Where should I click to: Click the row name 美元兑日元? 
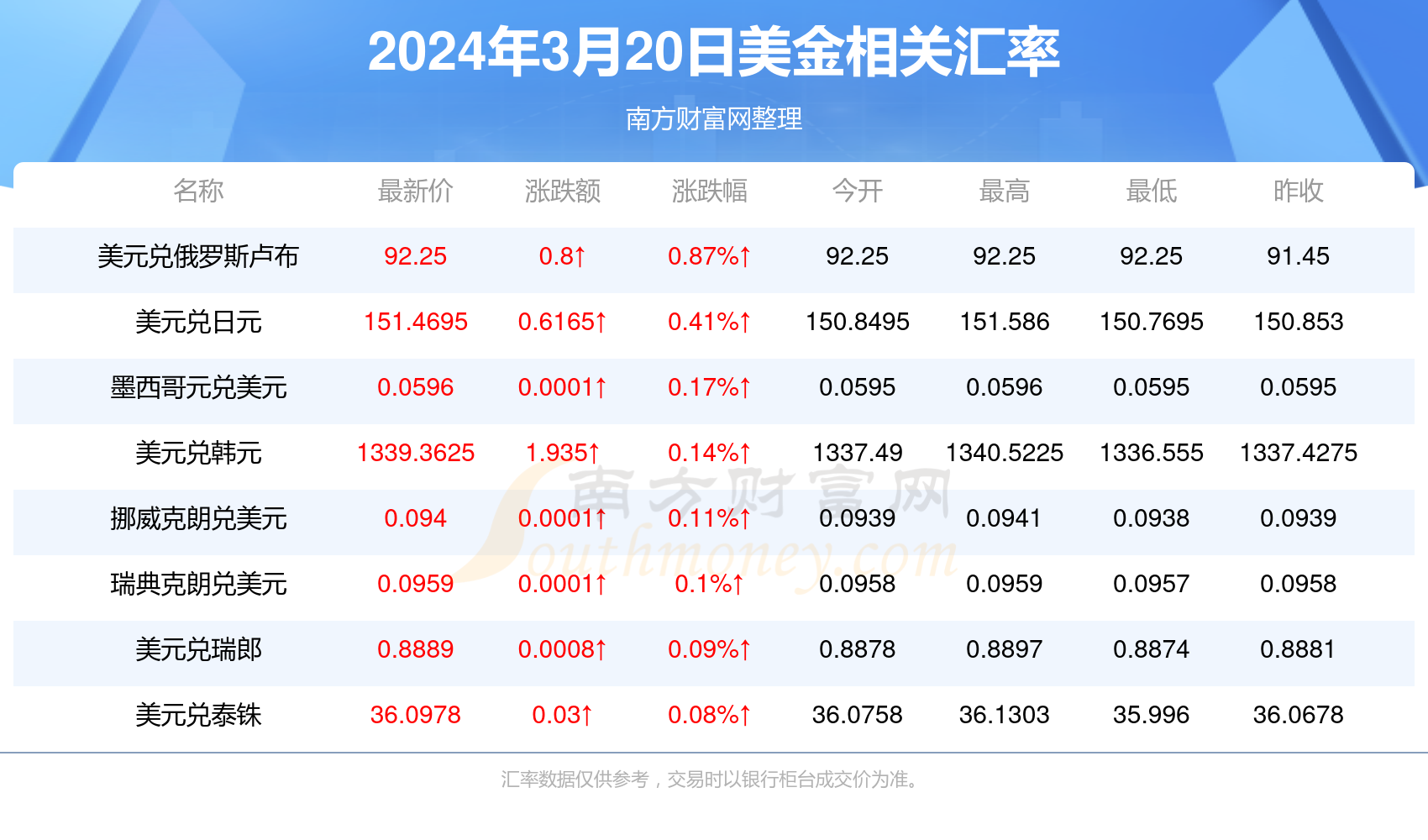point(198,322)
